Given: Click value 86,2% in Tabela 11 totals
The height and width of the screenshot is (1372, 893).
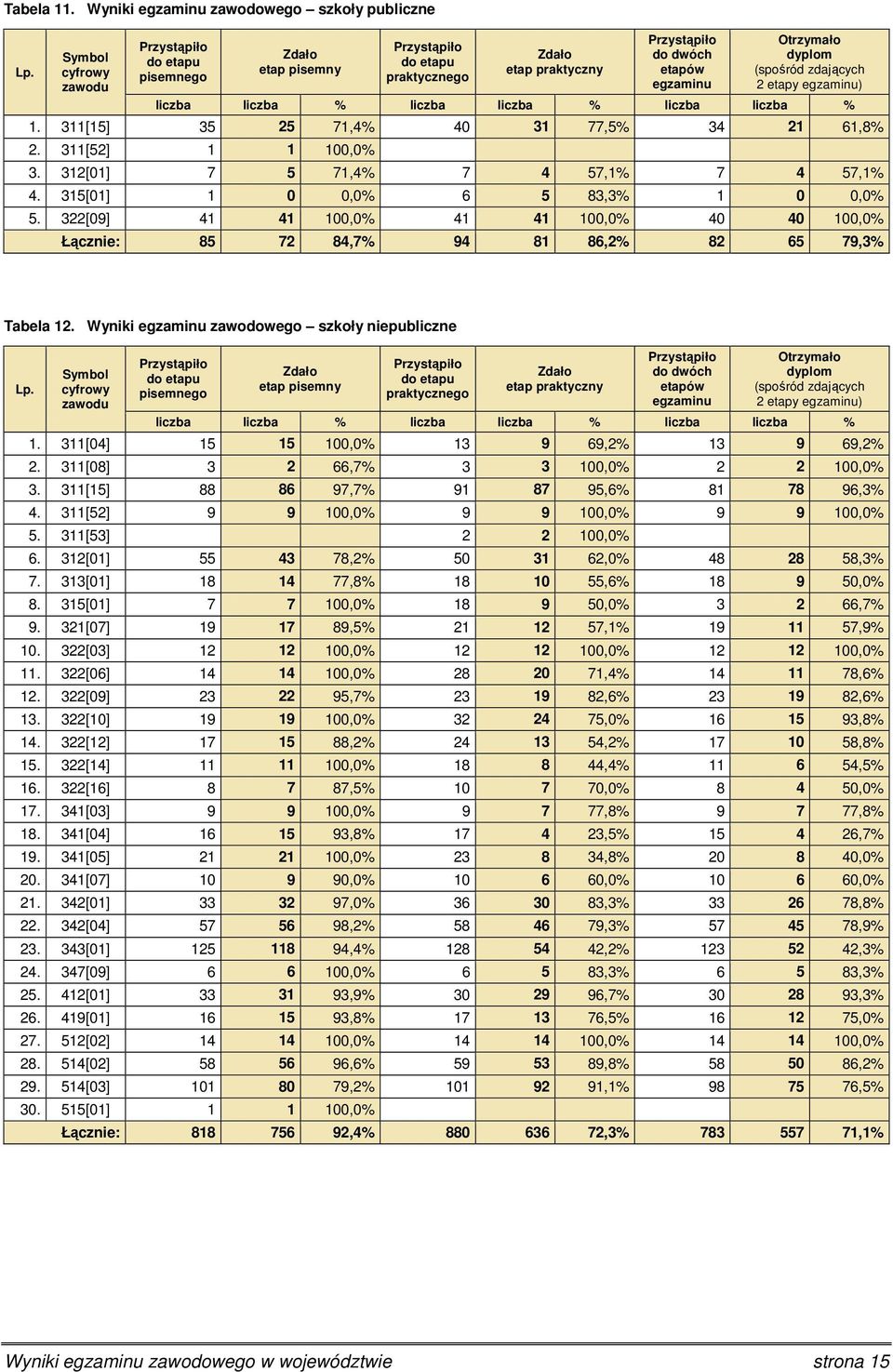Looking at the screenshot, I should click(606, 242).
